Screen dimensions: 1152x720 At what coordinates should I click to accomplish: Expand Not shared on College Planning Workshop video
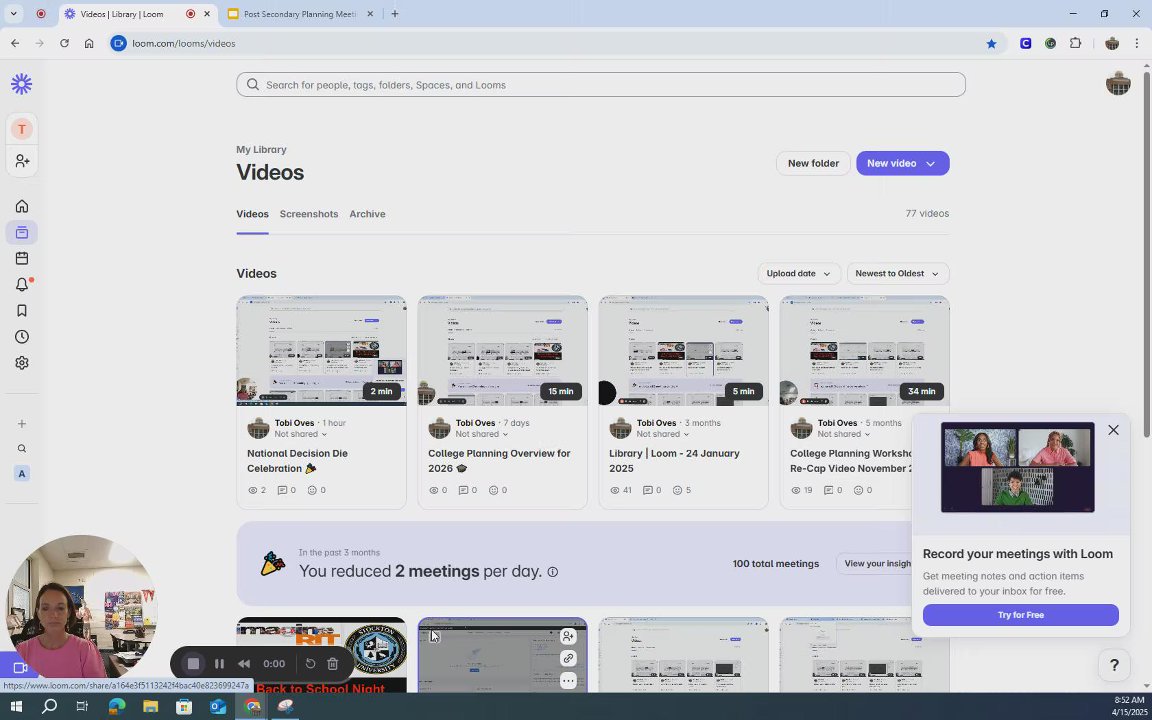tap(843, 434)
